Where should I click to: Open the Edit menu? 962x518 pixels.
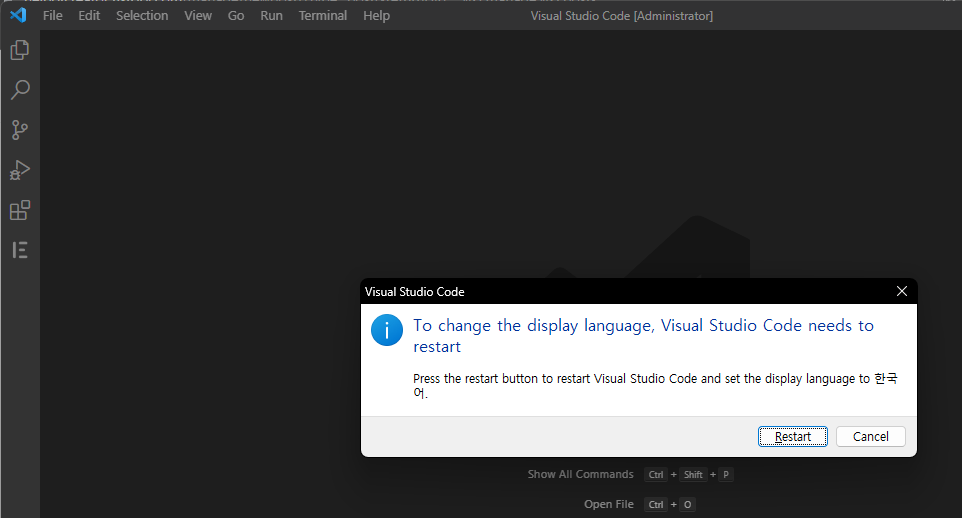click(89, 15)
